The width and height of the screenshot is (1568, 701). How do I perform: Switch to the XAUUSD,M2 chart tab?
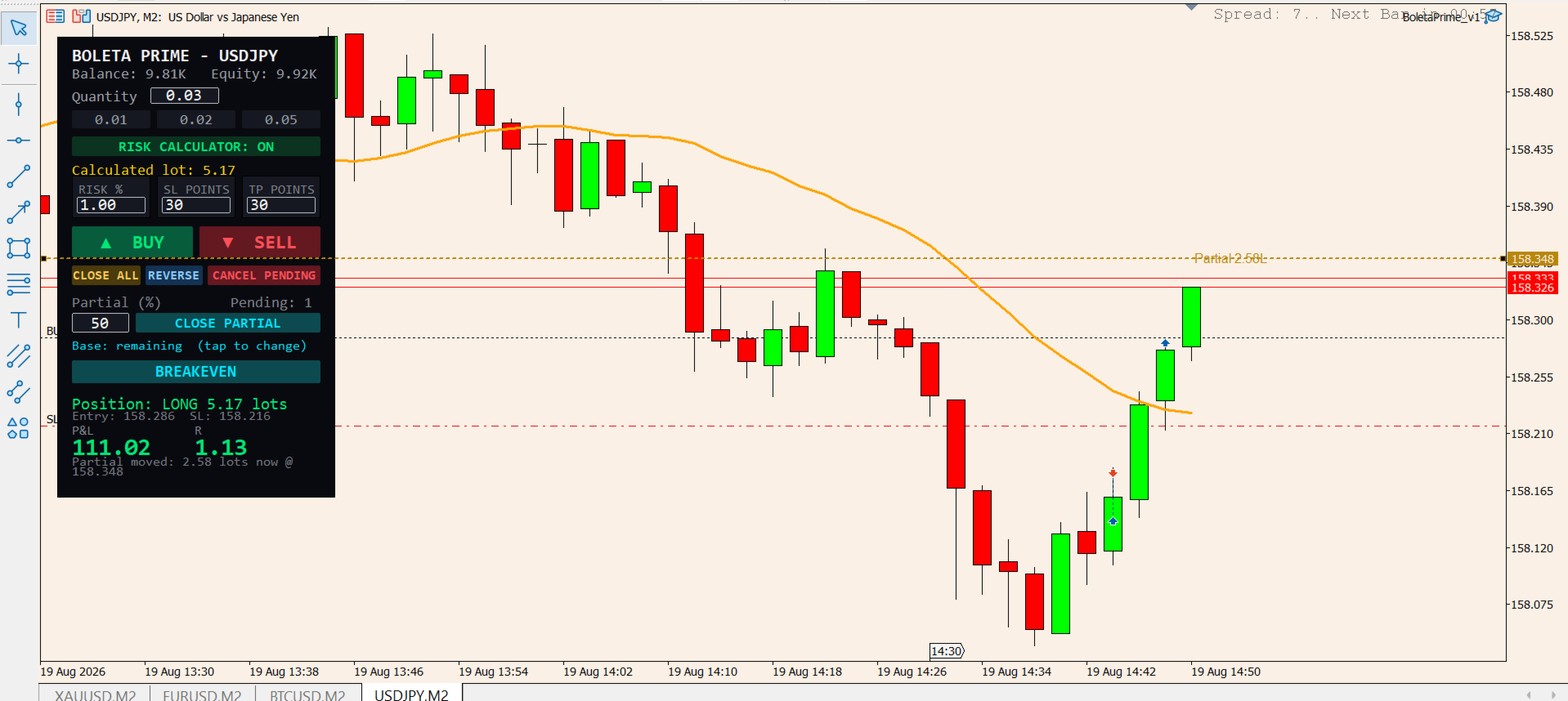(x=95, y=694)
